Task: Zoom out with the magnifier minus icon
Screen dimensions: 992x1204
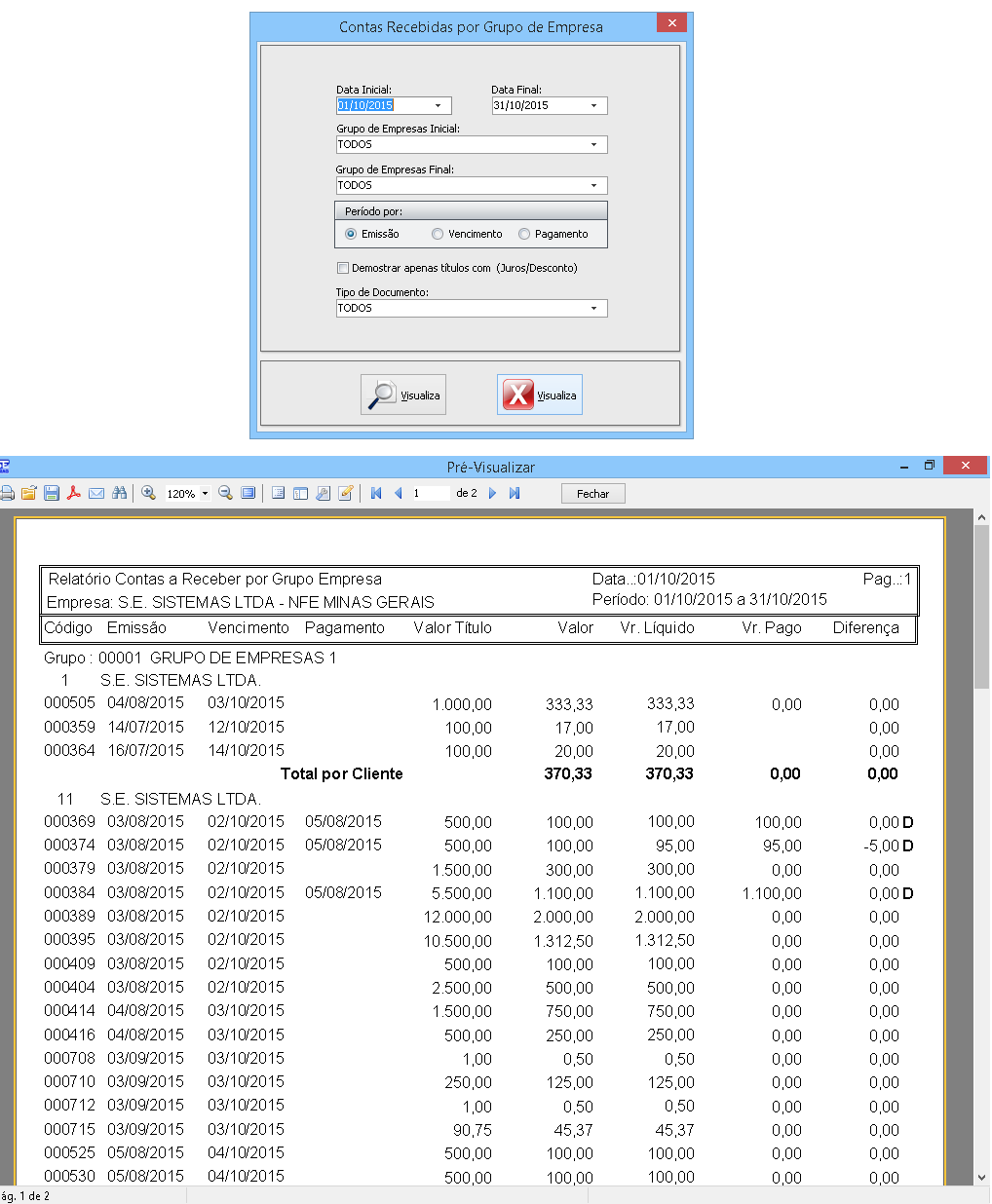Action: pyautogui.click(x=225, y=494)
